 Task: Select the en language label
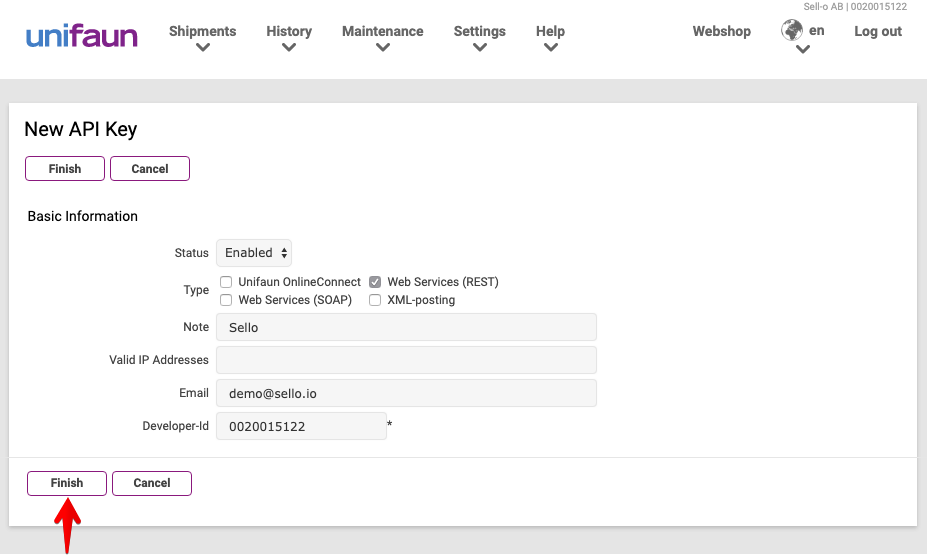[816, 31]
